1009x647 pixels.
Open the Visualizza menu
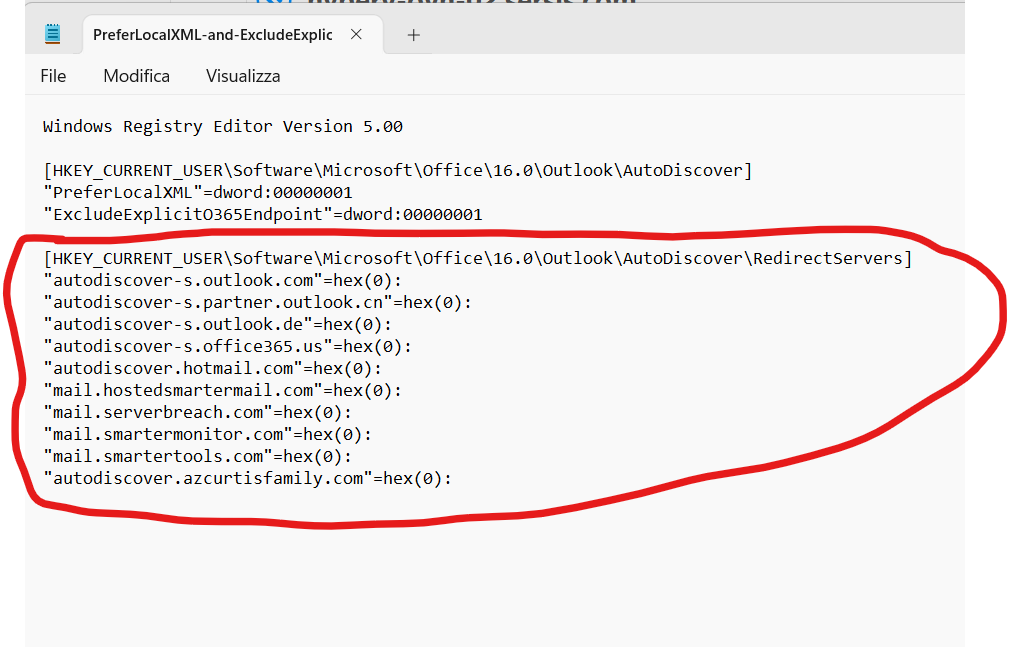[243, 76]
